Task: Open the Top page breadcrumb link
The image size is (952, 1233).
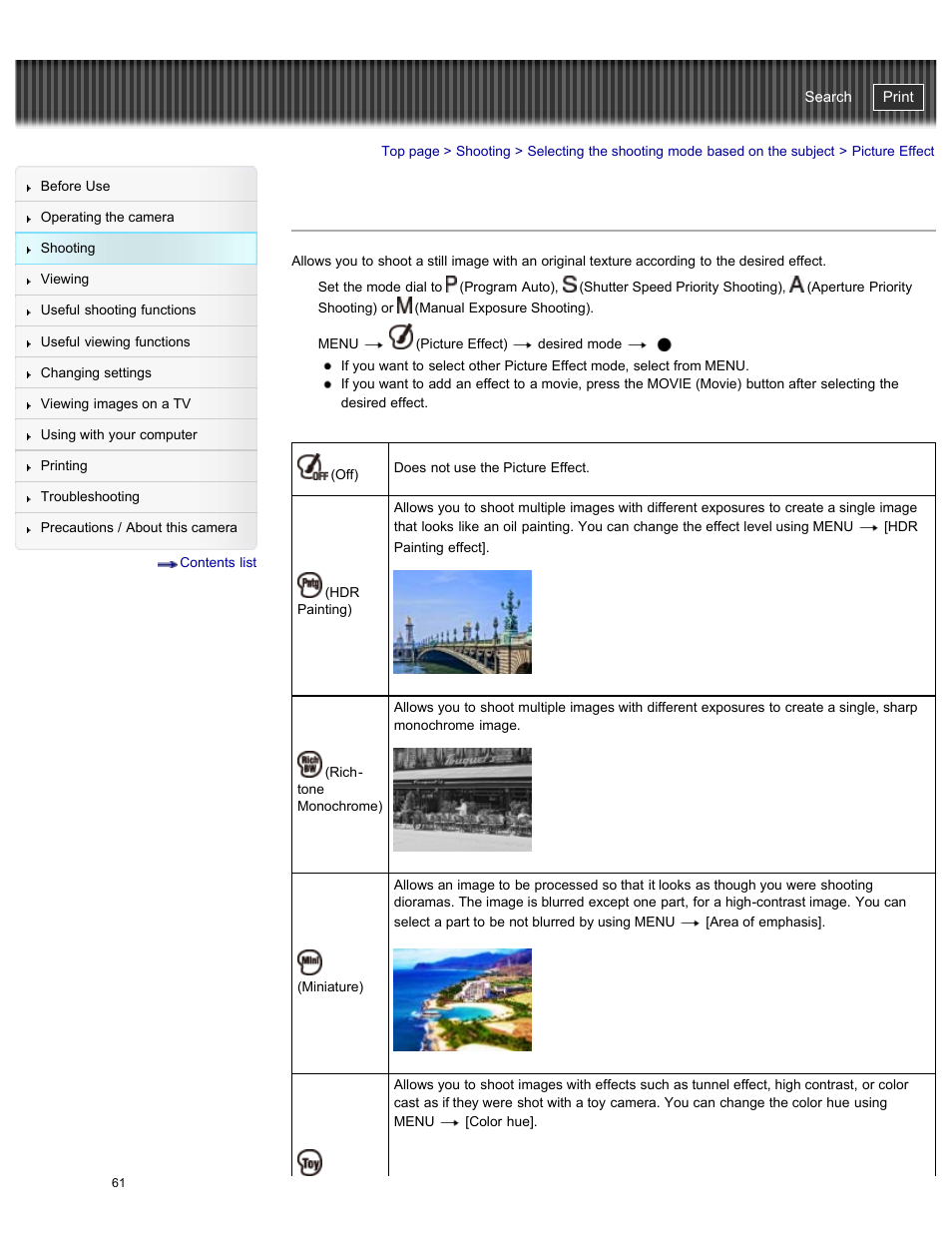Action: coord(410,151)
